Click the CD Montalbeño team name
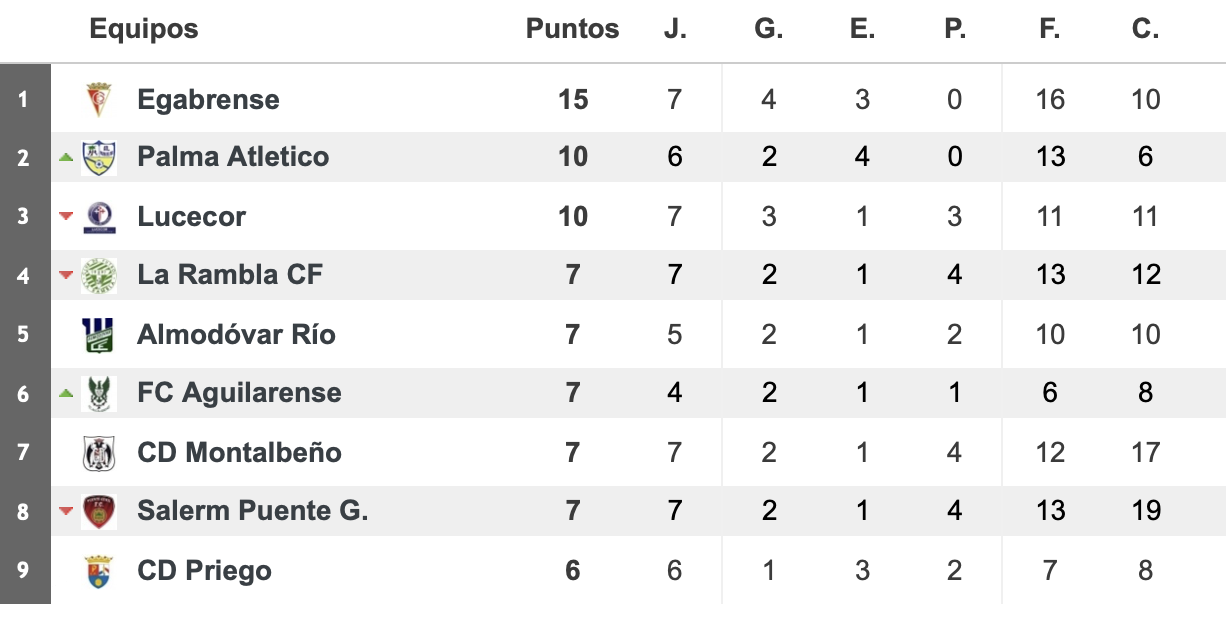 click(239, 452)
